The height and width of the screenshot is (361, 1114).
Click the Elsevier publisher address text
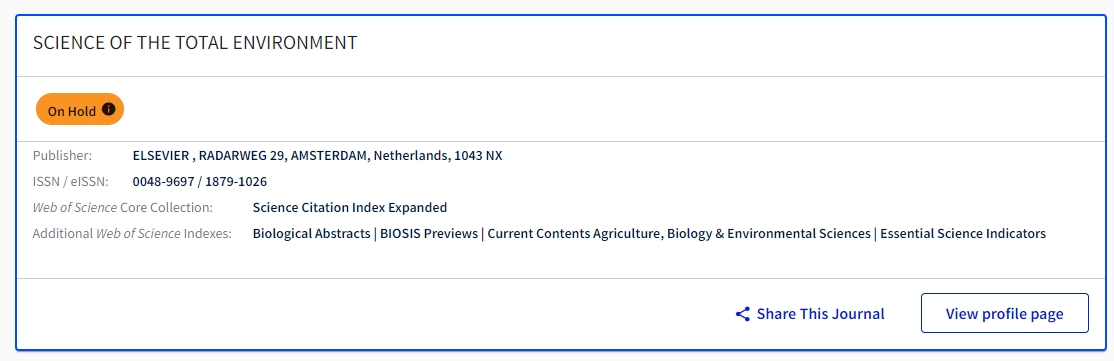click(318, 156)
